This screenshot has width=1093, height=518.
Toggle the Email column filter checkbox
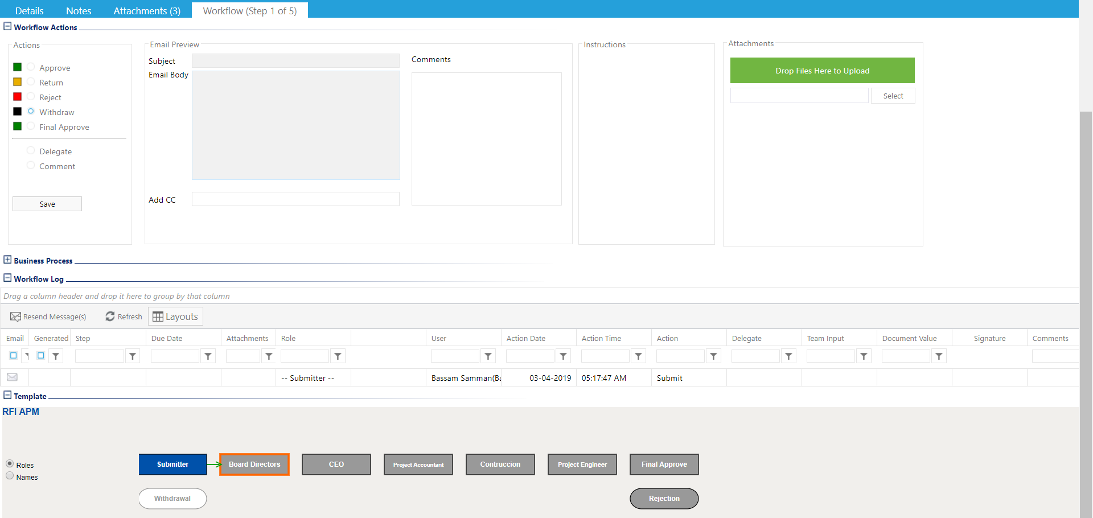[13, 356]
